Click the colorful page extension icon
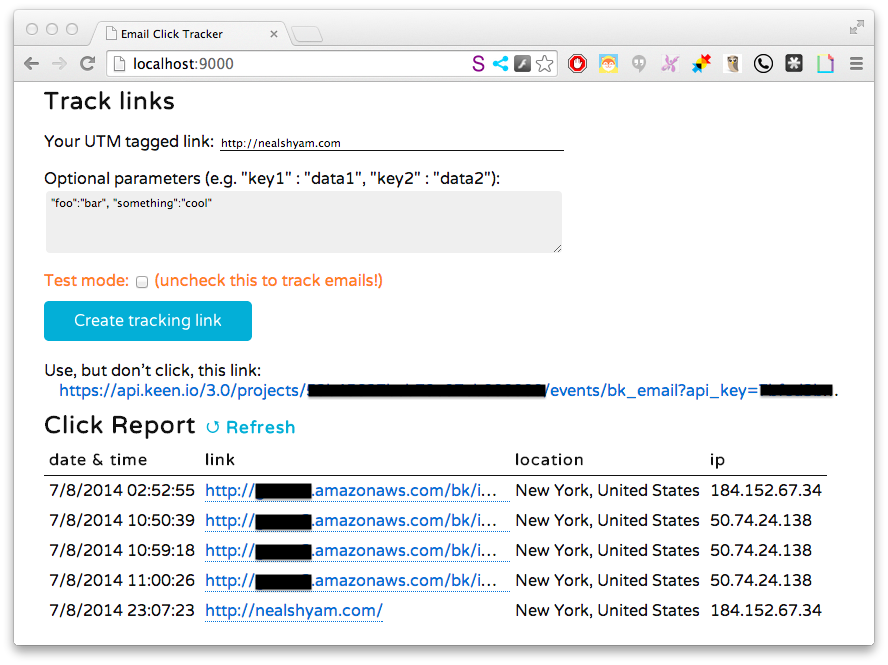The height and width of the screenshot is (665, 888). [x=825, y=63]
